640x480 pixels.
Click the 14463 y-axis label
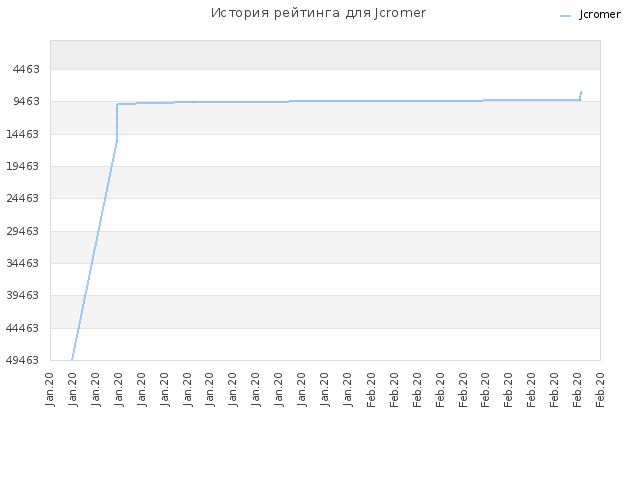22,134
